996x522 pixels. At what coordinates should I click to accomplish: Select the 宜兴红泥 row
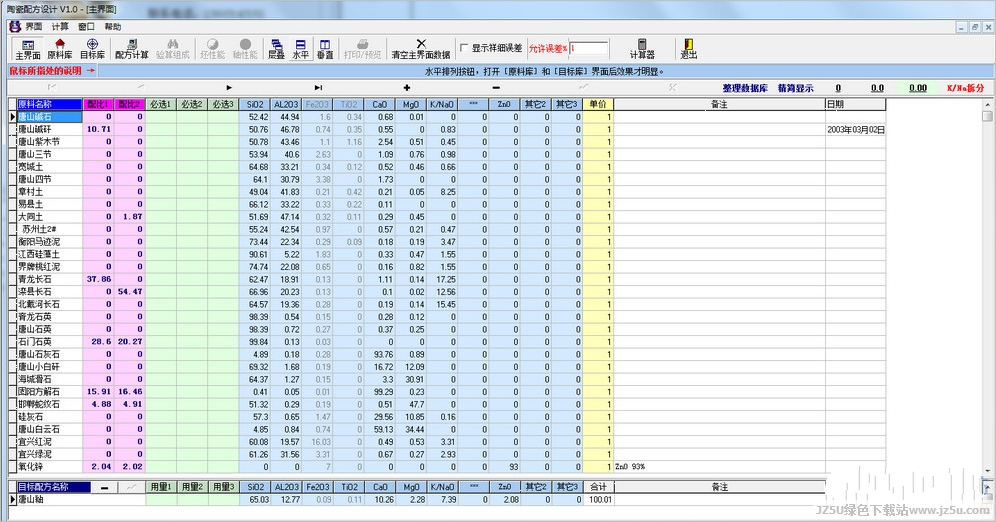[50, 441]
